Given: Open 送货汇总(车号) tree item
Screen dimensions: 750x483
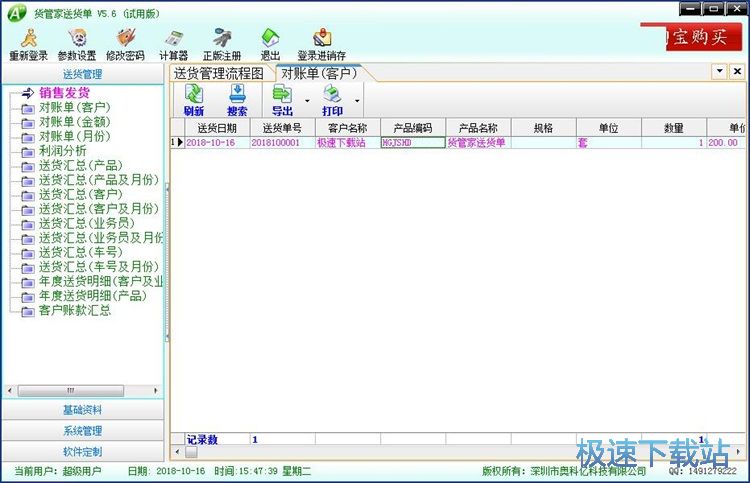Looking at the screenshot, I should tap(81, 252).
